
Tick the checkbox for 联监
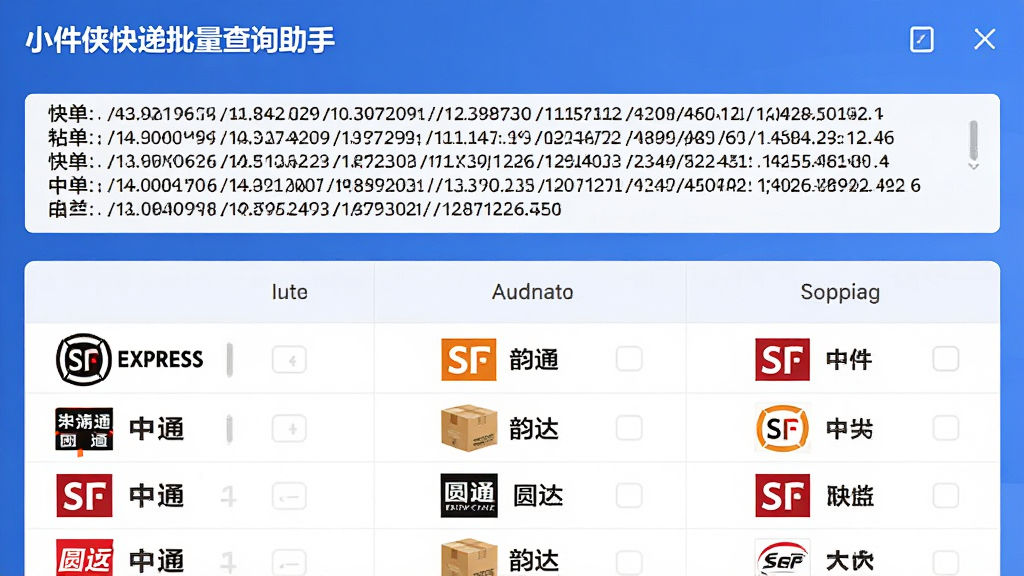(946, 495)
